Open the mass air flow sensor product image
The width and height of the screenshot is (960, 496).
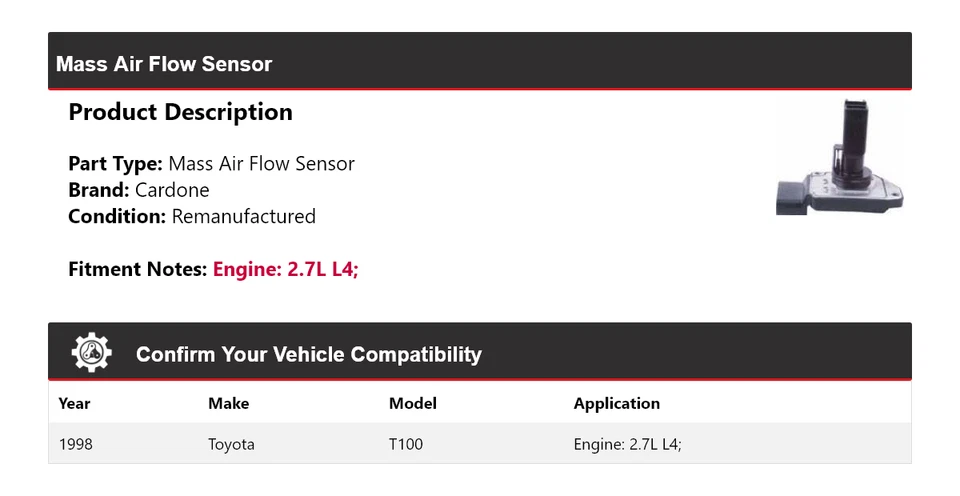click(x=838, y=158)
